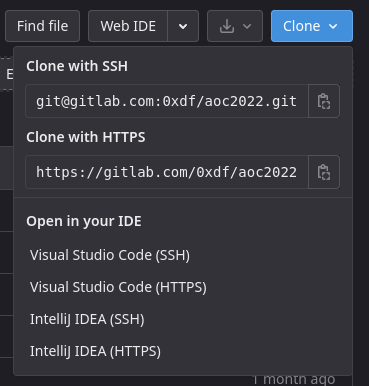Launch the Web IDE
369x386 pixels.
128,26
